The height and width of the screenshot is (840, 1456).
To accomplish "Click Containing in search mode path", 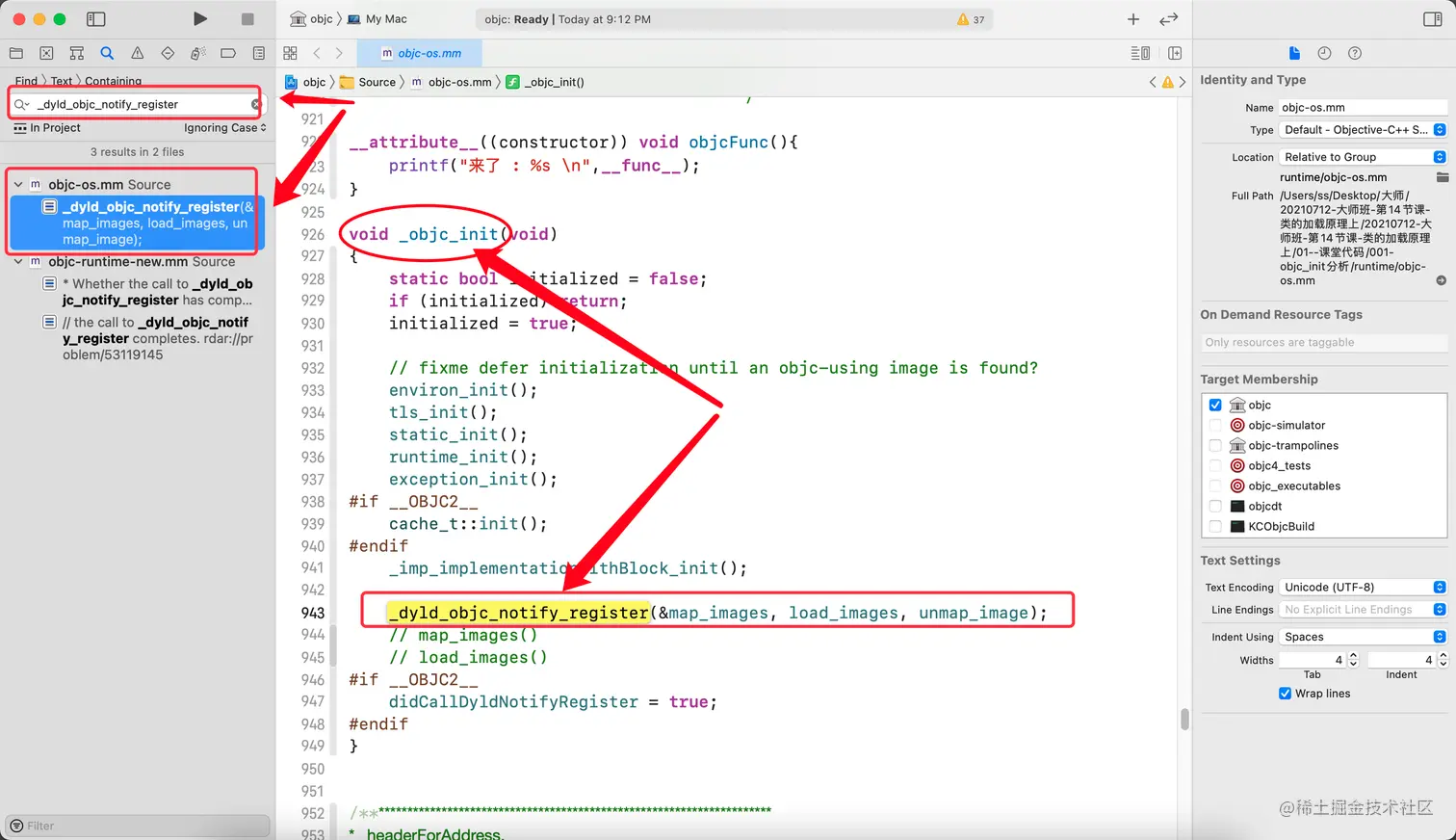I will 113,81.
